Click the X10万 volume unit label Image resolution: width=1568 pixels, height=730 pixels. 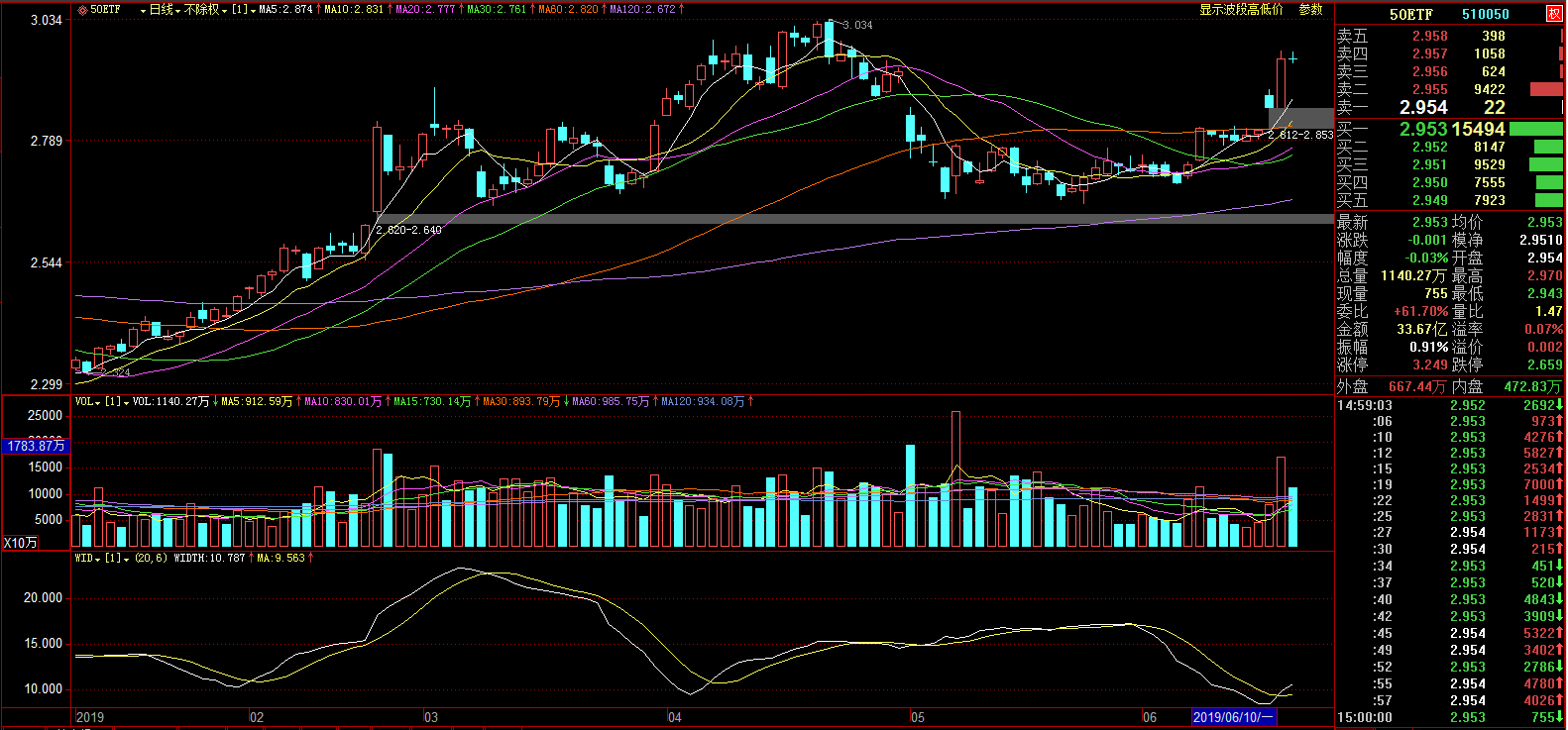(21, 543)
